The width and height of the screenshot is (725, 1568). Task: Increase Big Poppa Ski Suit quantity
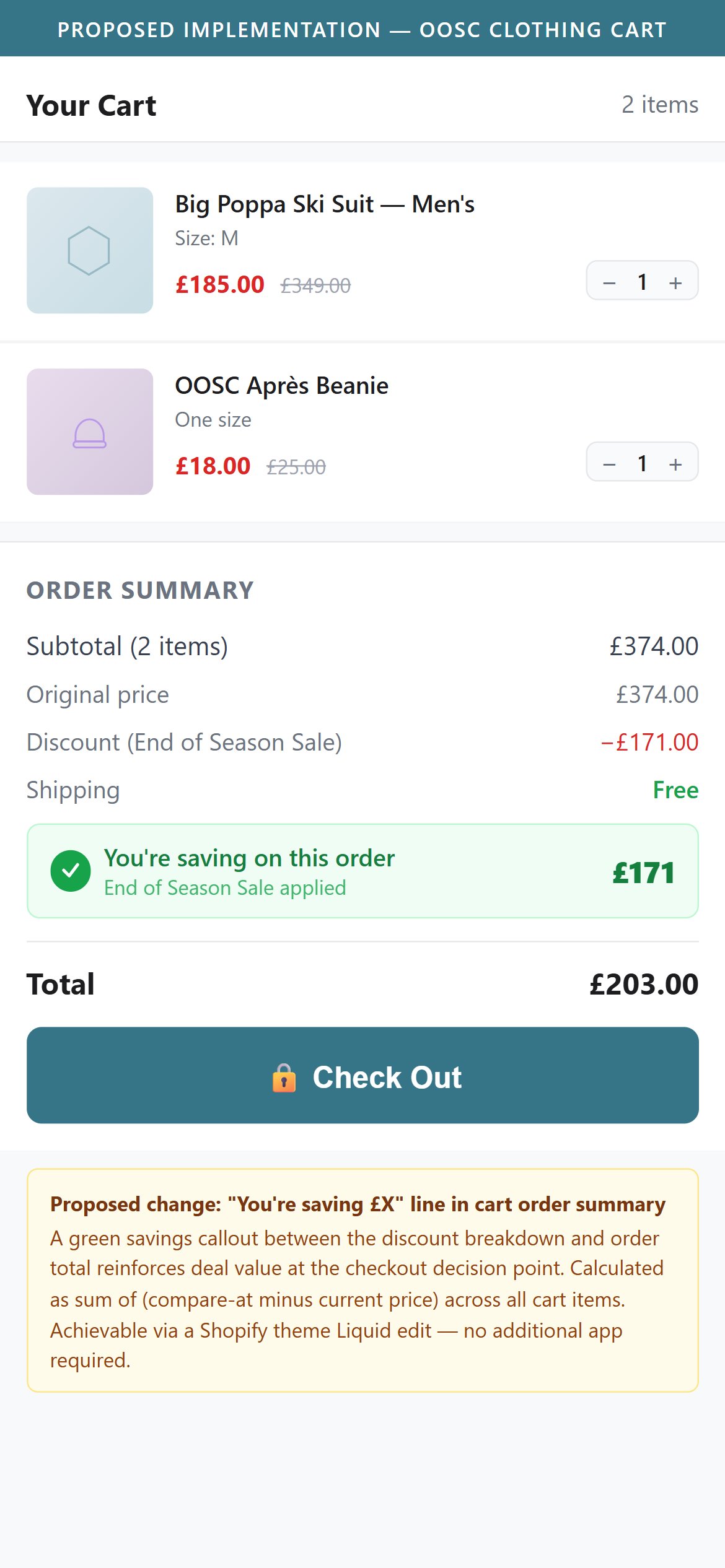tap(675, 282)
